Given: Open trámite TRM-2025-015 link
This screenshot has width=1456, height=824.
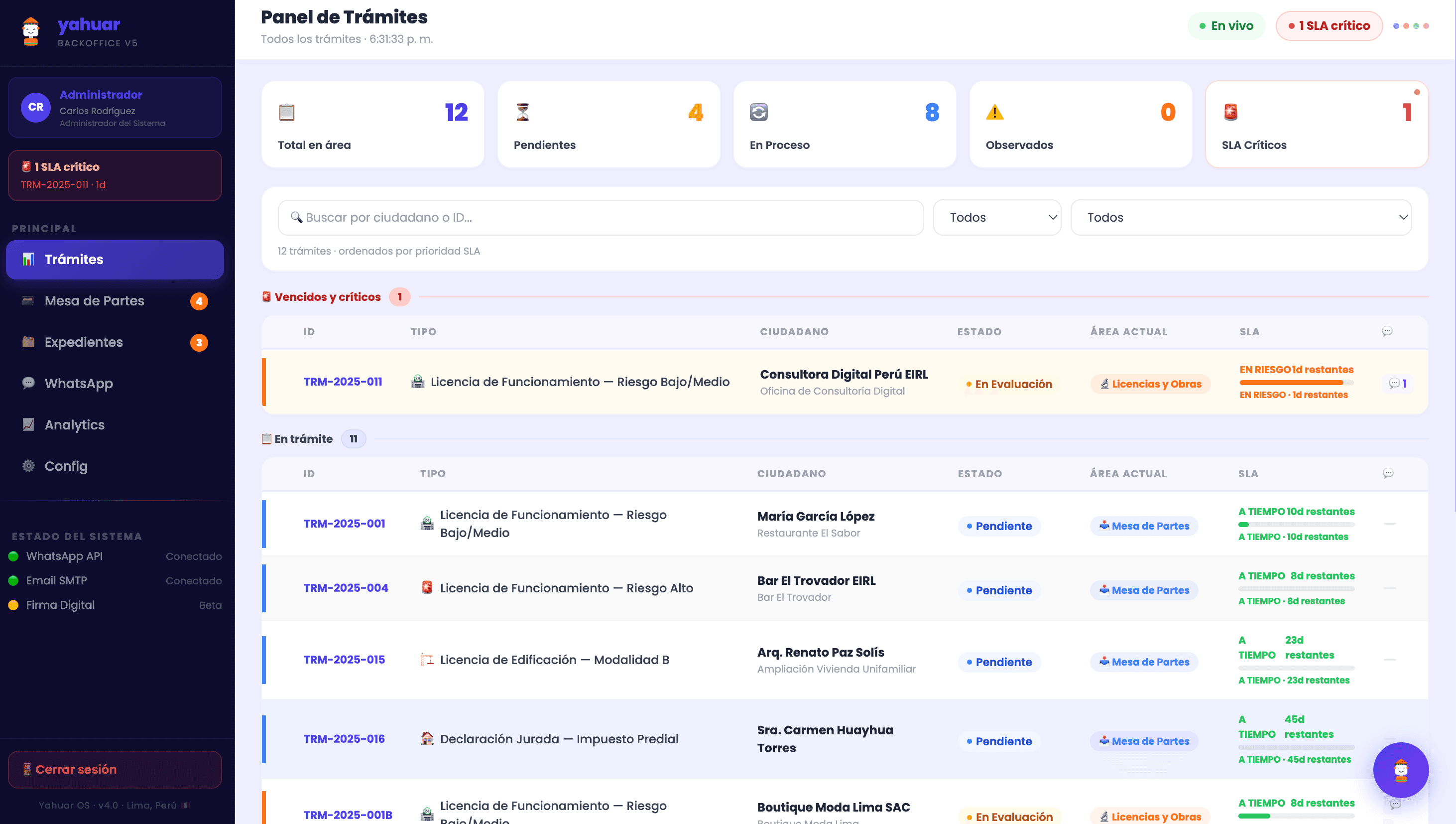Looking at the screenshot, I should pyautogui.click(x=345, y=659).
